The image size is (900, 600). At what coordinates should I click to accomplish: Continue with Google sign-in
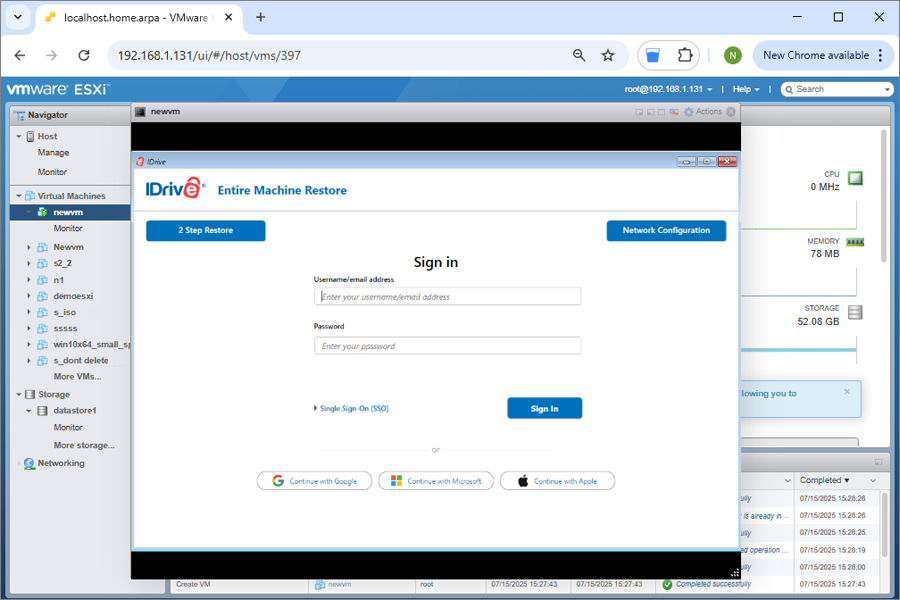coord(315,481)
